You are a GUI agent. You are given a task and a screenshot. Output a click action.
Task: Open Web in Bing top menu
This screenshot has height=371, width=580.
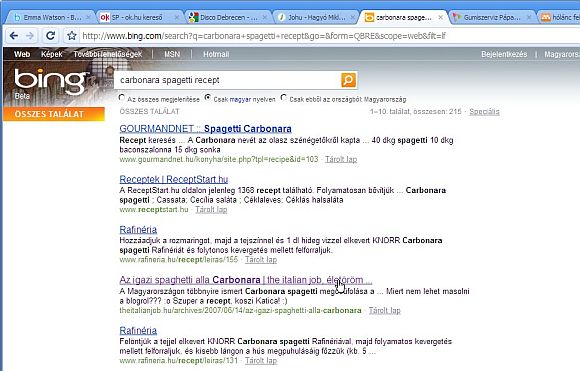click(22, 54)
